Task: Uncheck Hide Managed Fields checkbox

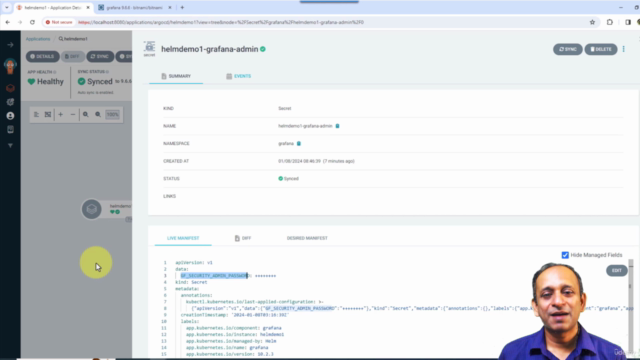Action: point(565,255)
